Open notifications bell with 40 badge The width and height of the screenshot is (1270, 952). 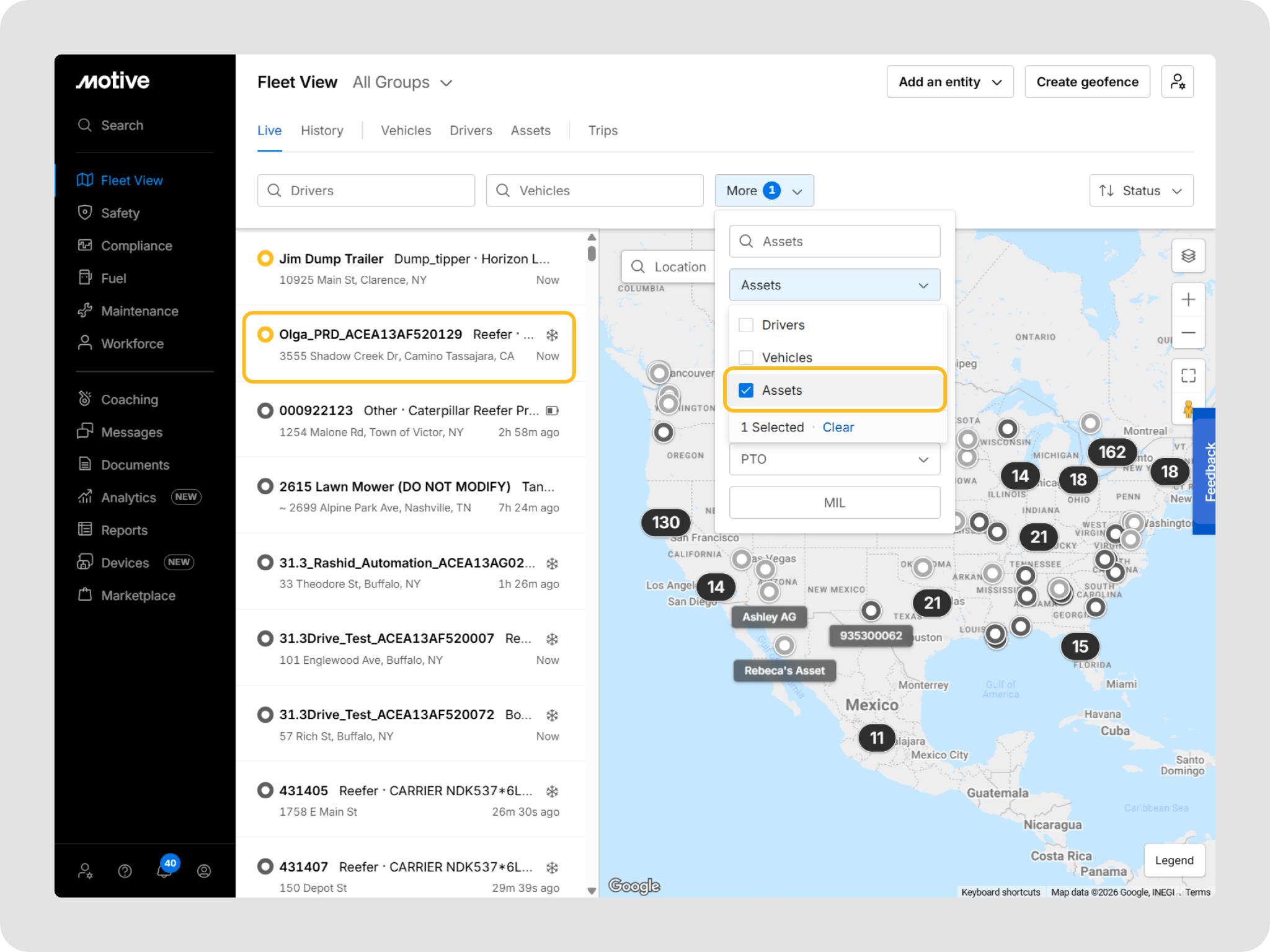point(164,870)
